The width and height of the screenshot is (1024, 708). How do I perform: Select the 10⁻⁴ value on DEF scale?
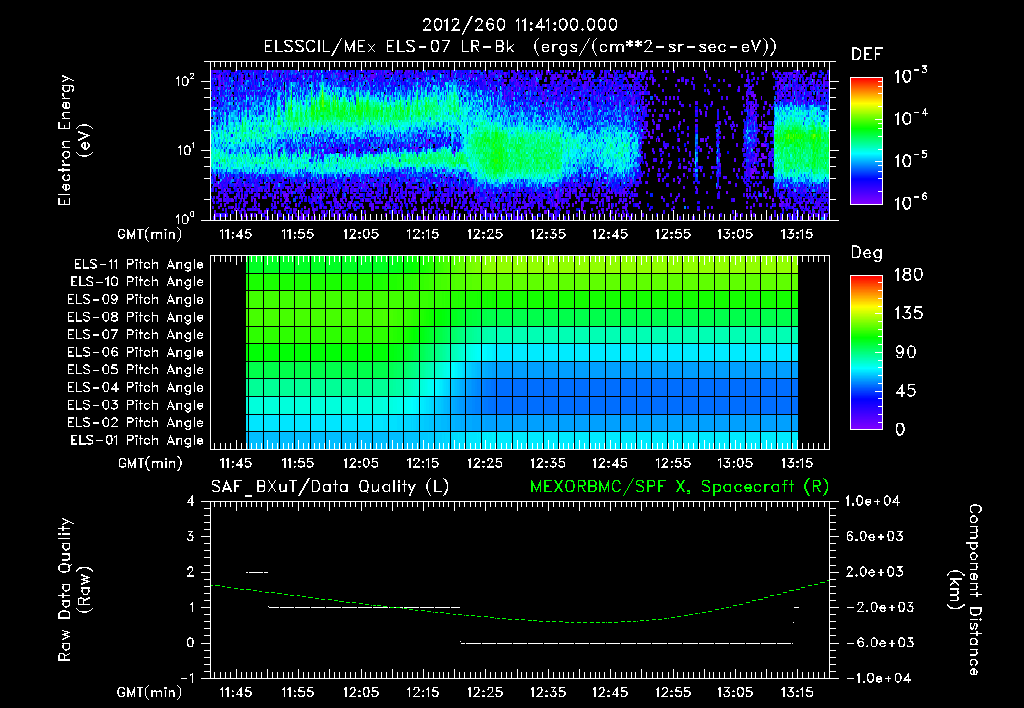[910, 118]
